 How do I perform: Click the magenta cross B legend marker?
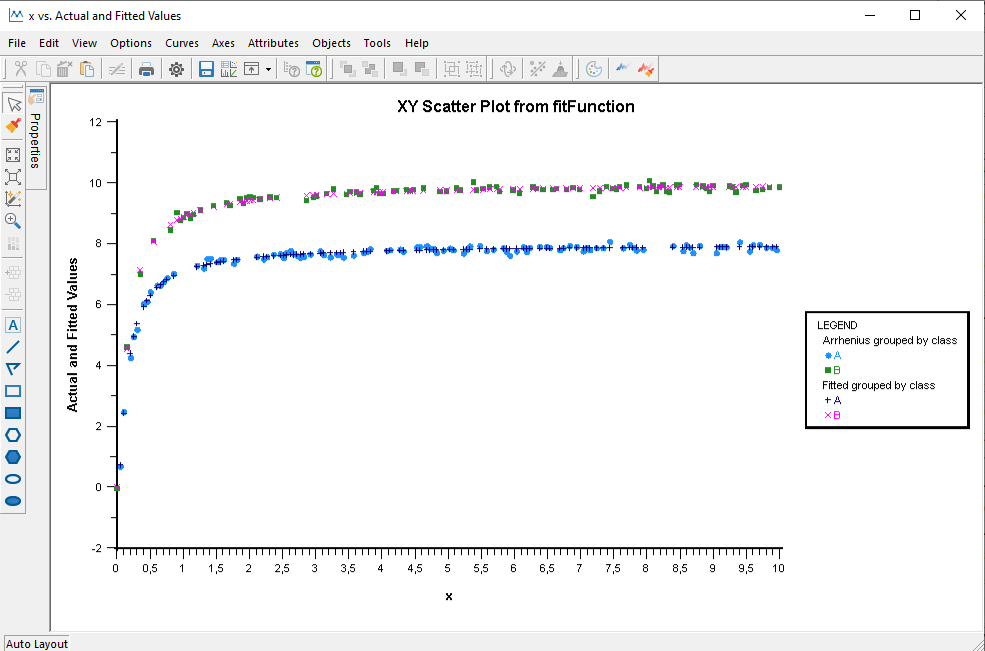828,415
